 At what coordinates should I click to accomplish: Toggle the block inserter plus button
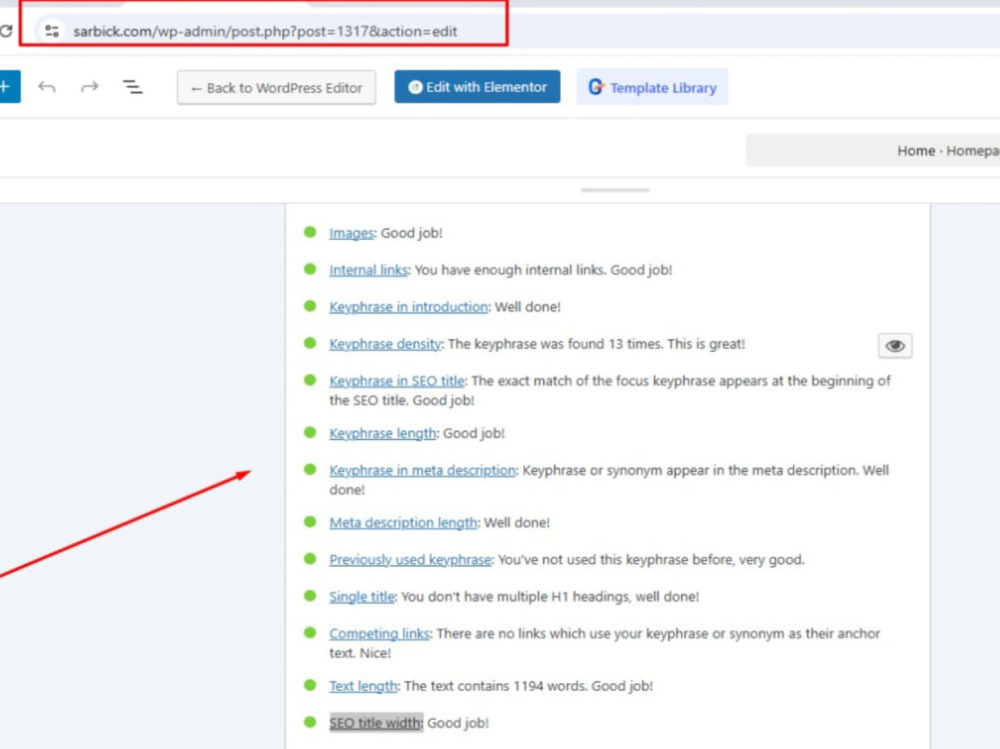[9, 87]
